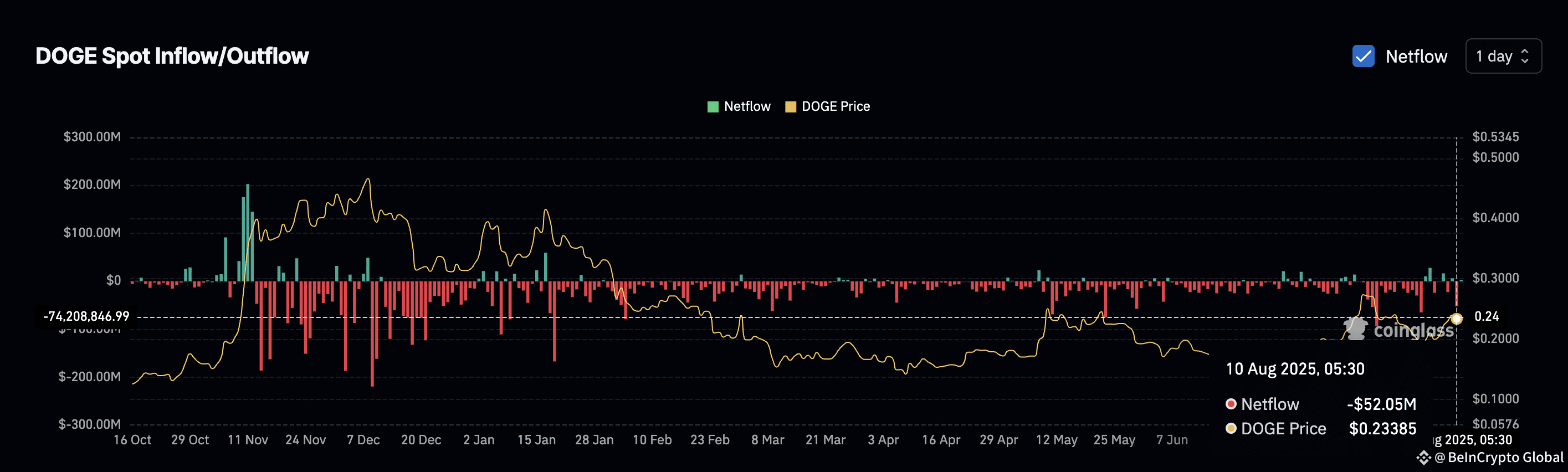Click the $100.00M left axis label
The width and height of the screenshot is (1568, 472).
click(x=92, y=232)
